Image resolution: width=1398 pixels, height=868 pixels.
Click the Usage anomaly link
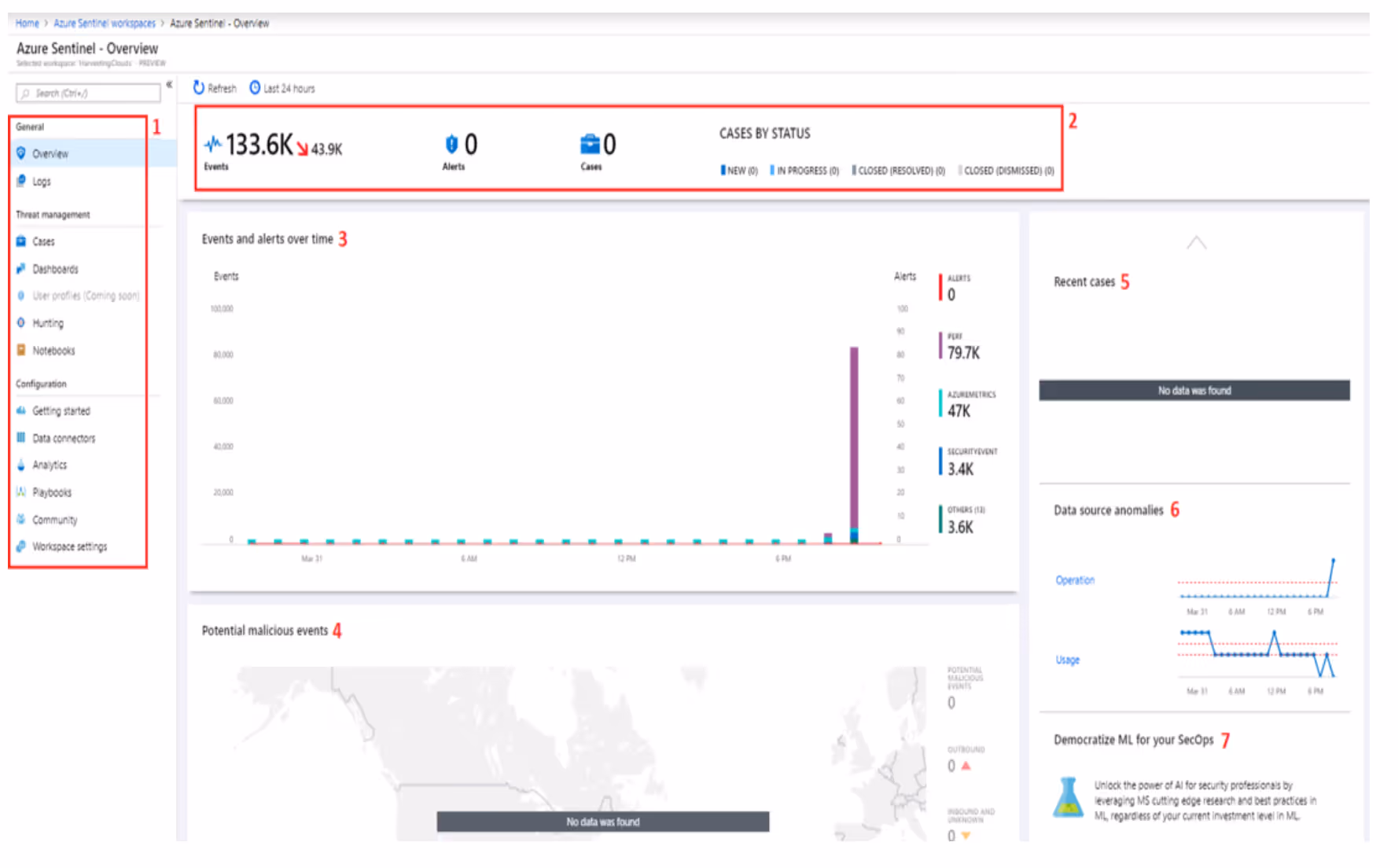1068,660
